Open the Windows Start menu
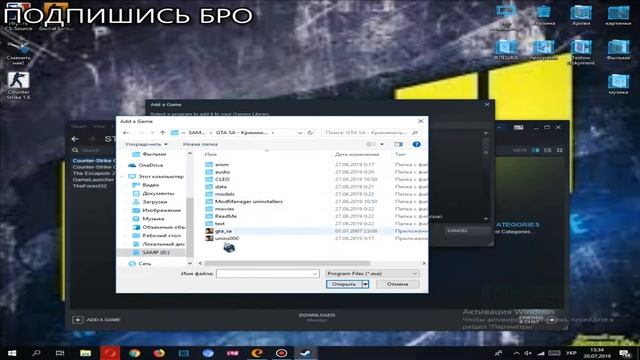The width and height of the screenshot is (640, 360). [x=12, y=353]
